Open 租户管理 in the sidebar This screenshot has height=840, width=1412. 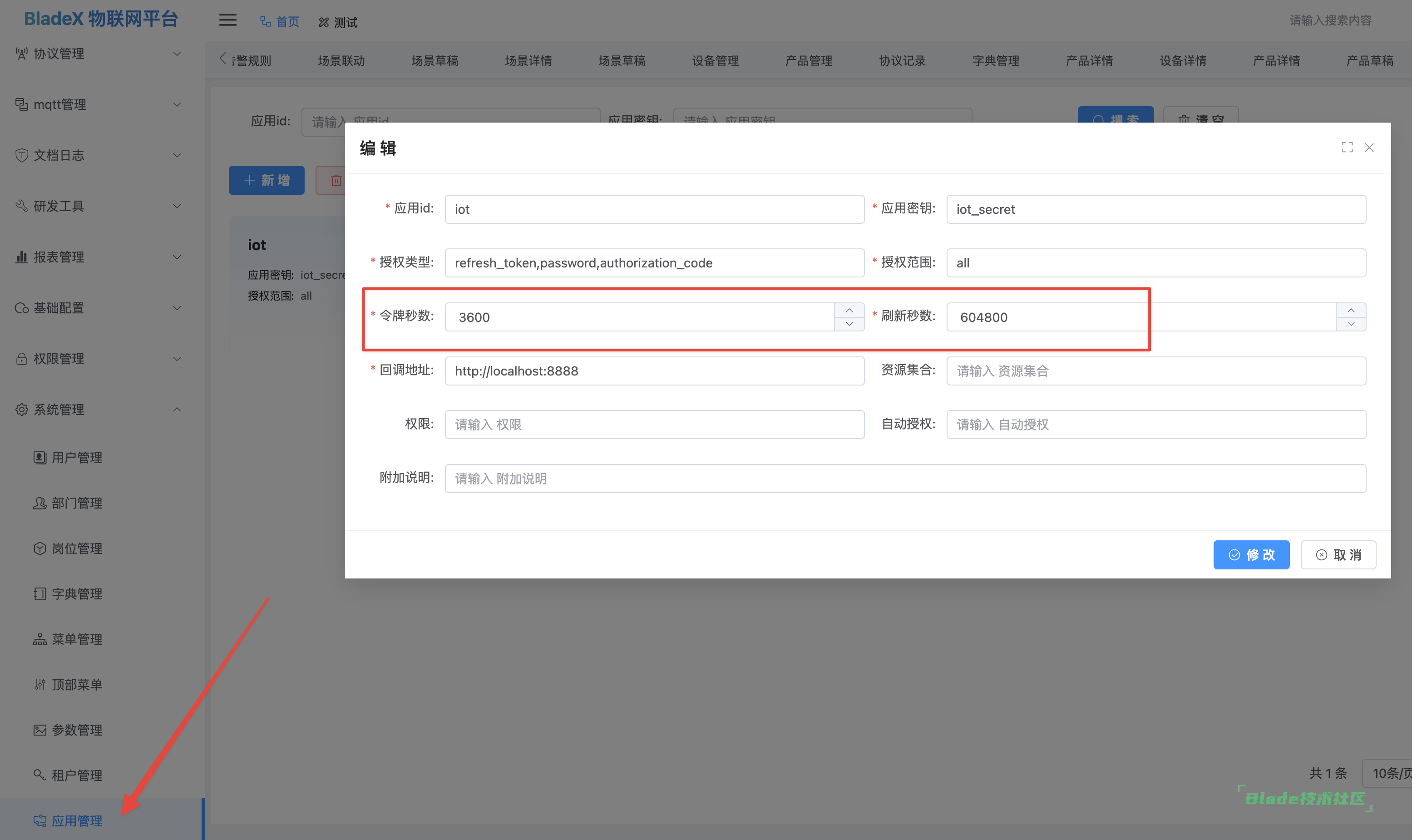pos(77,775)
